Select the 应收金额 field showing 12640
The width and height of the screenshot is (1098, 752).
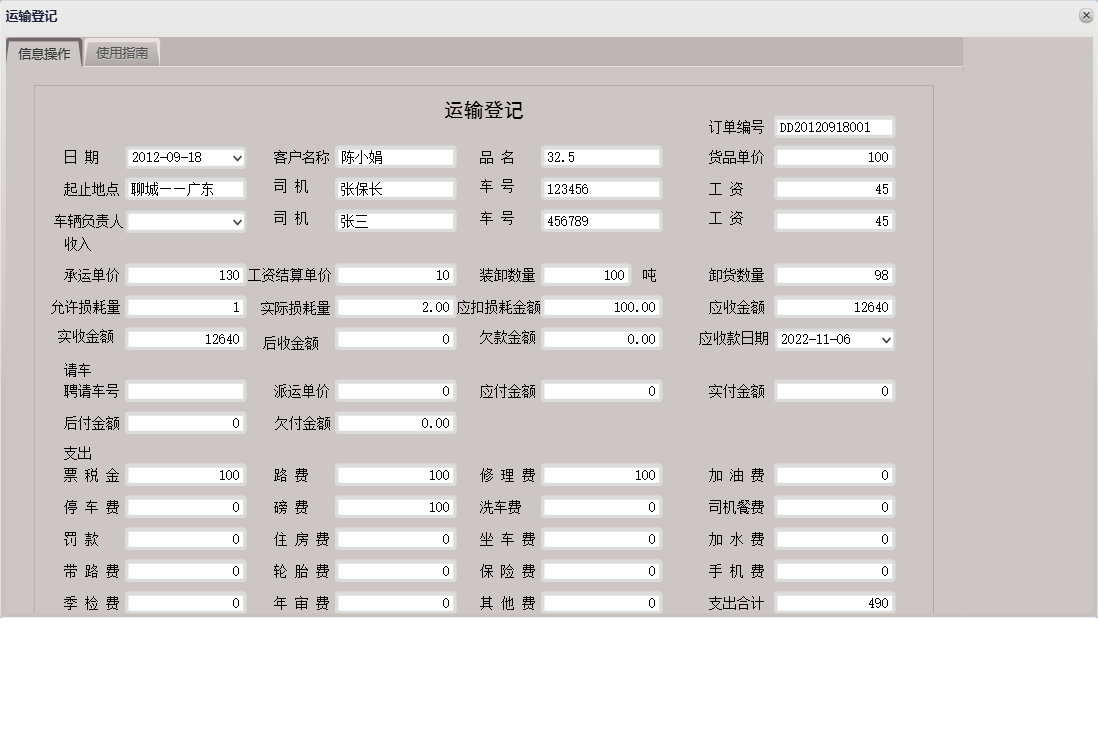click(835, 307)
